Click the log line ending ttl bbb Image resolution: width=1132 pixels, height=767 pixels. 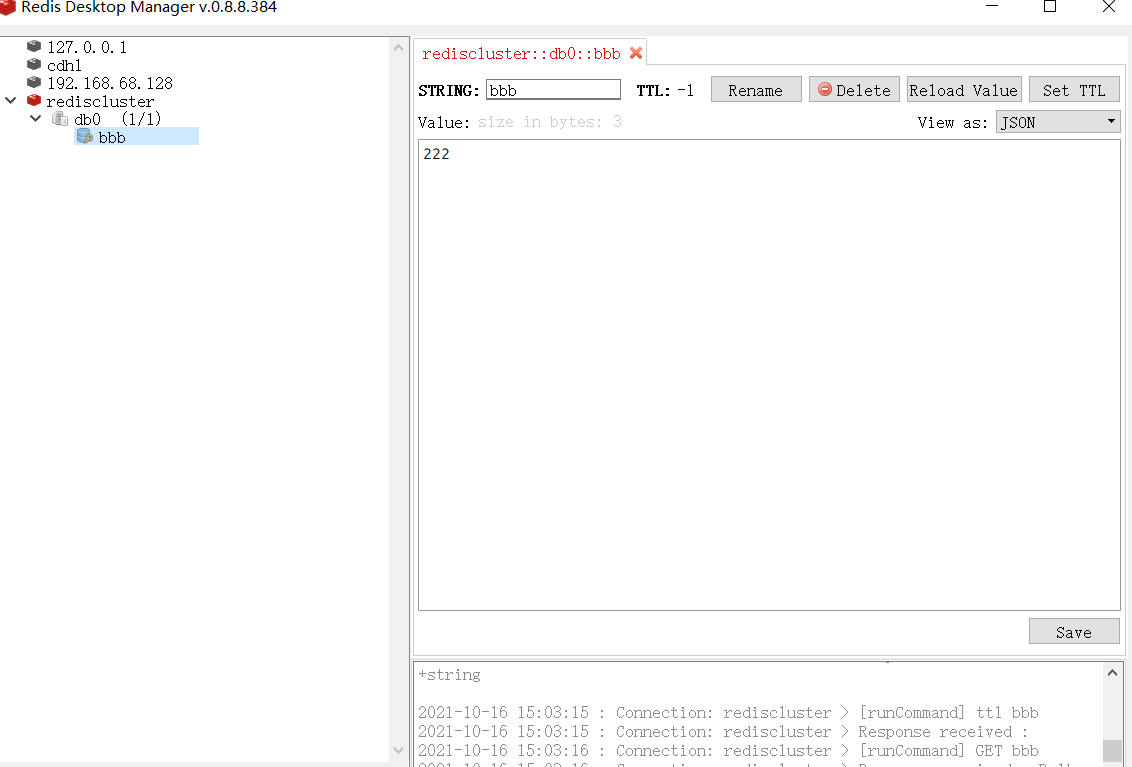coord(728,712)
